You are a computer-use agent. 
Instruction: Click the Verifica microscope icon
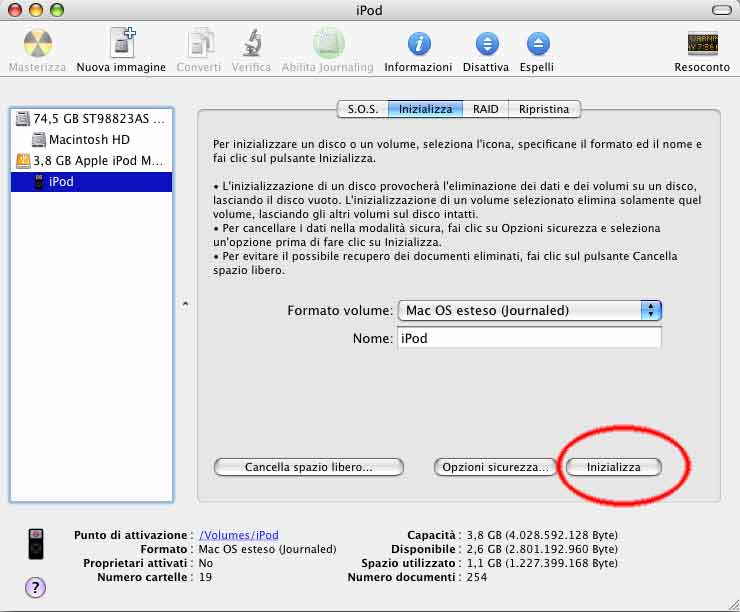252,43
